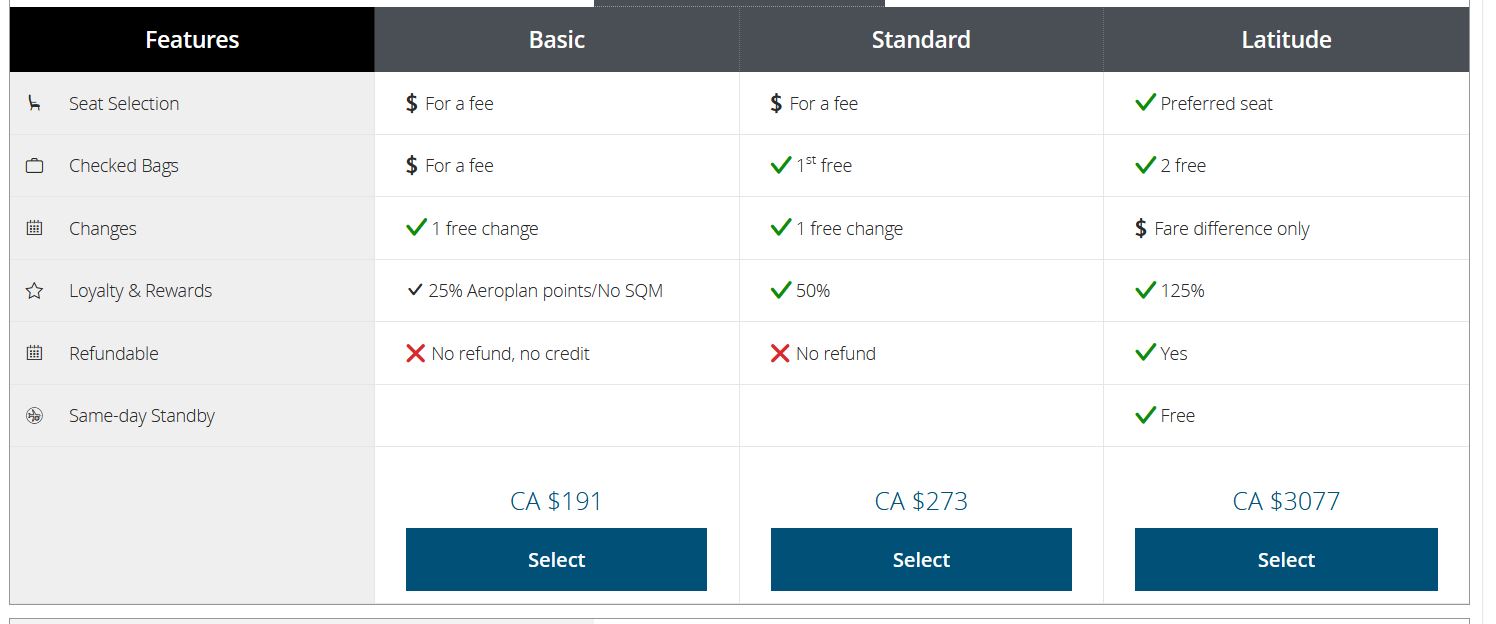
Task: Click the Features header cell
Action: (x=192, y=40)
